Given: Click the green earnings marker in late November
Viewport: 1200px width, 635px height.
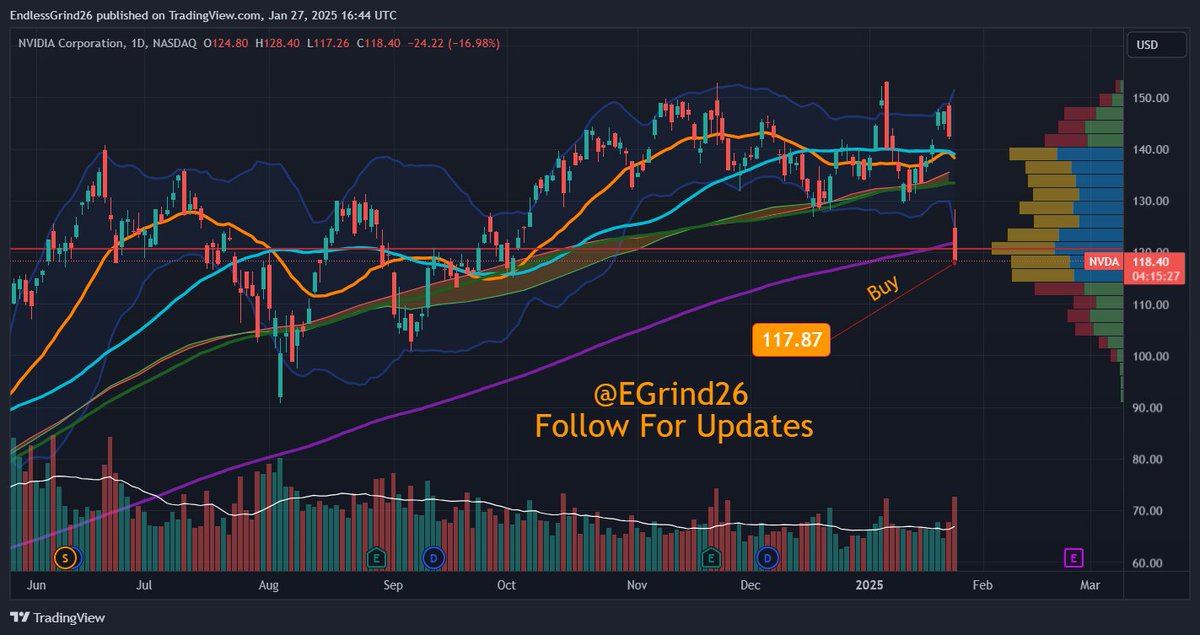Looking at the screenshot, I should pos(711,556).
